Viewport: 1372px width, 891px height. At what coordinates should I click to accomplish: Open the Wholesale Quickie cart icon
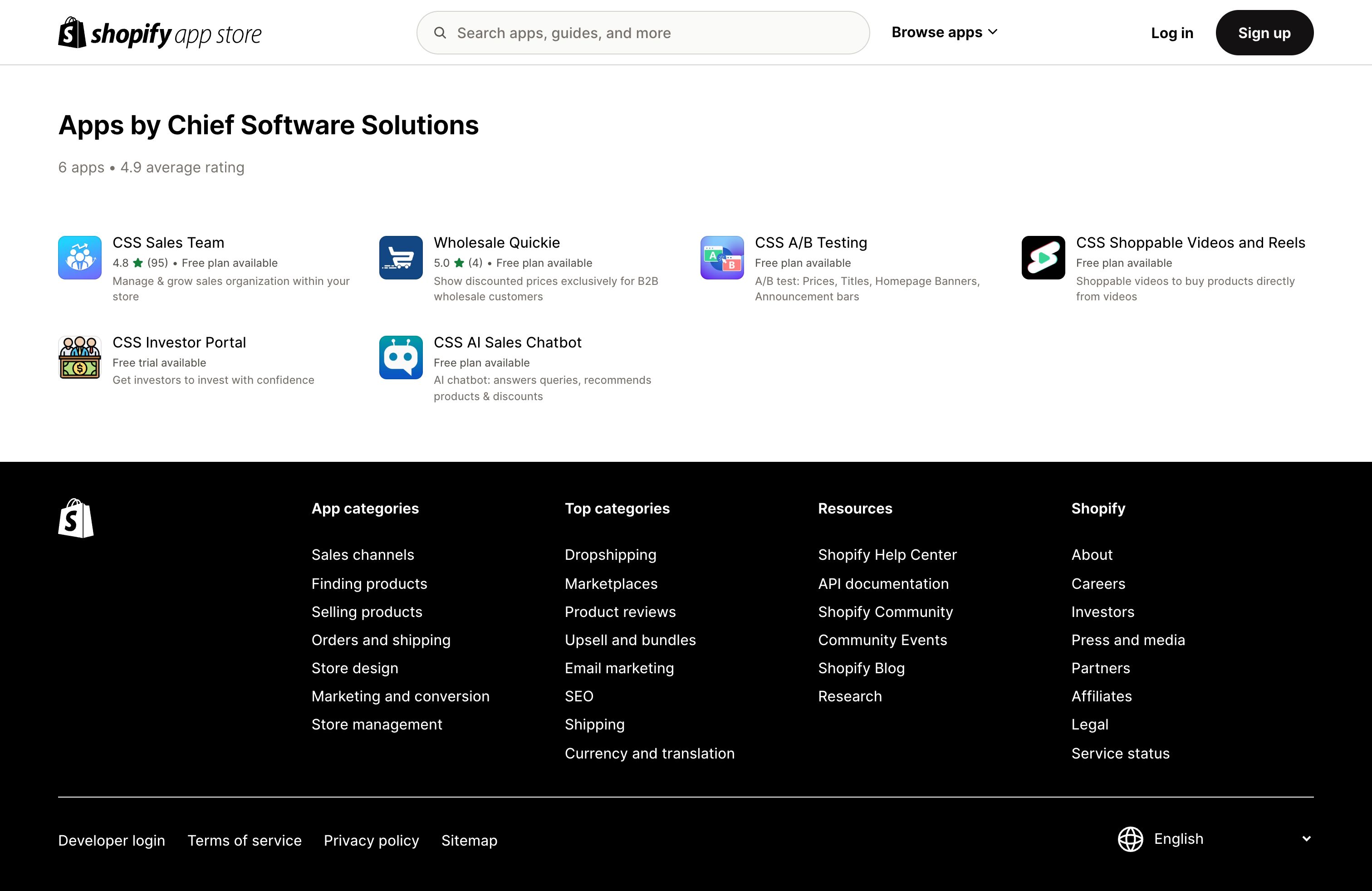click(401, 258)
